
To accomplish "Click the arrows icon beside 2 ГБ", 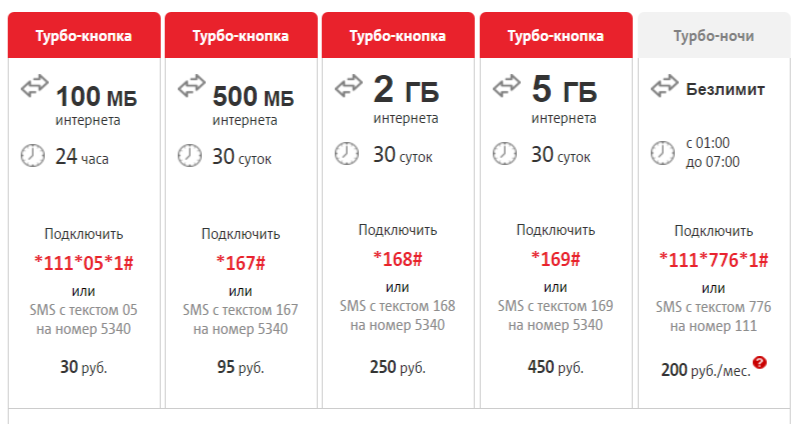I will [349, 86].
